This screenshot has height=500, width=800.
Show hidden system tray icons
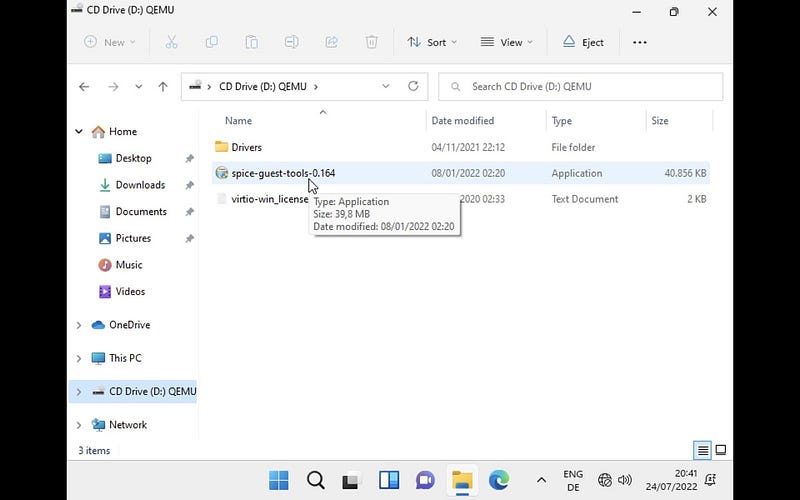pyautogui.click(x=541, y=480)
